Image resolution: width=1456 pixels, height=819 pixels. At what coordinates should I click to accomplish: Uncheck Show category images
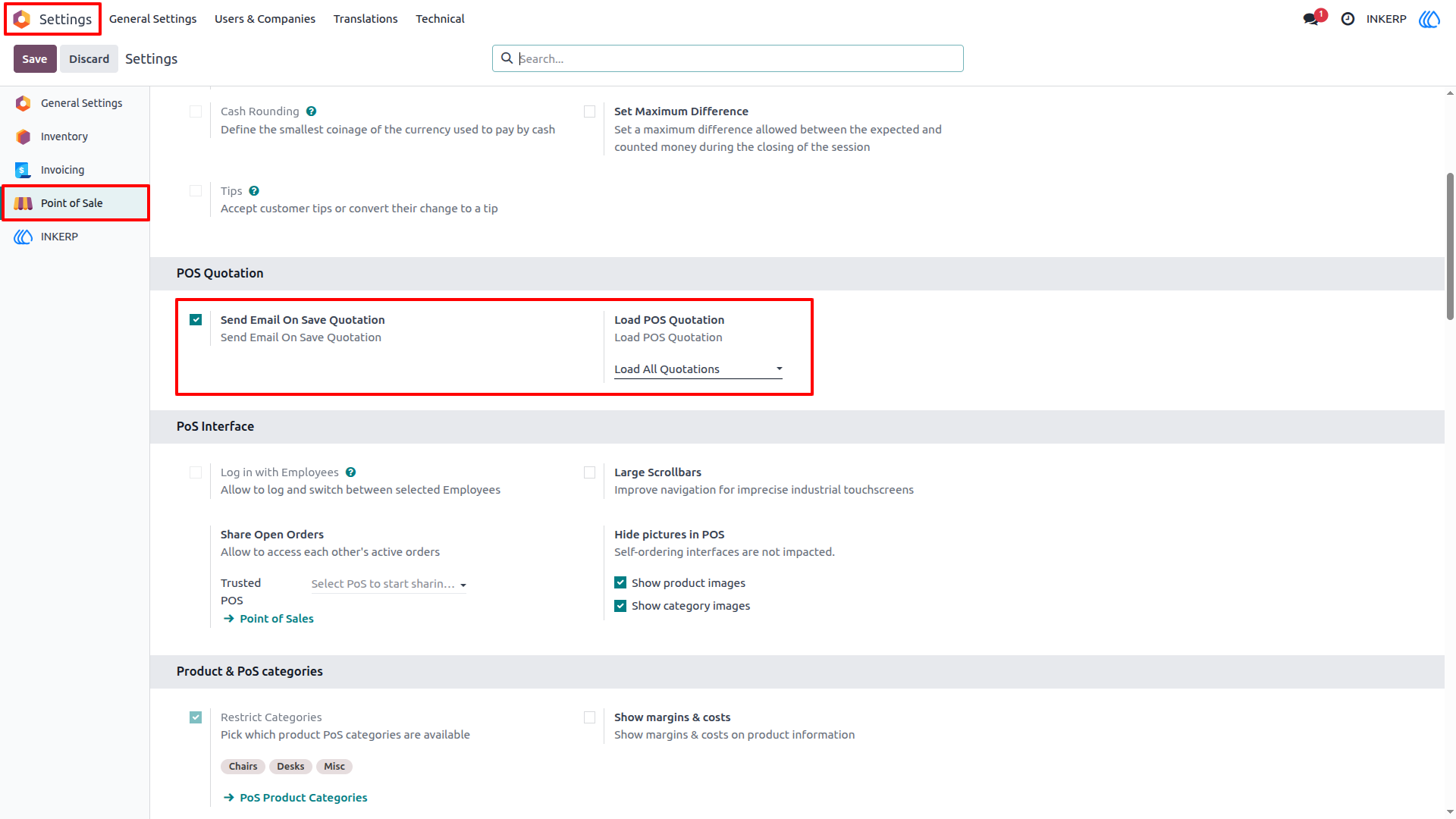620,606
